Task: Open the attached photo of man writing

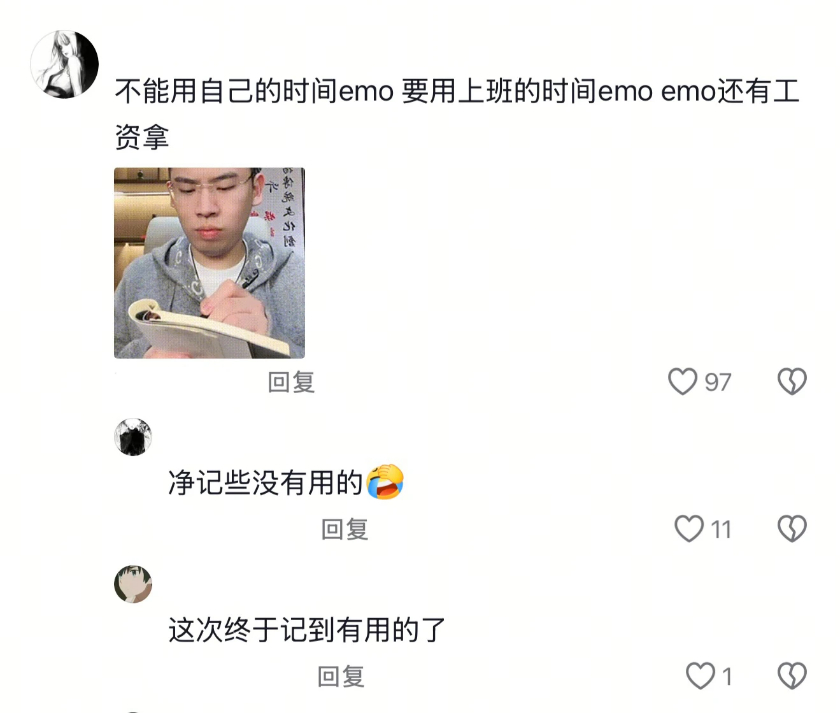Action: tap(209, 263)
